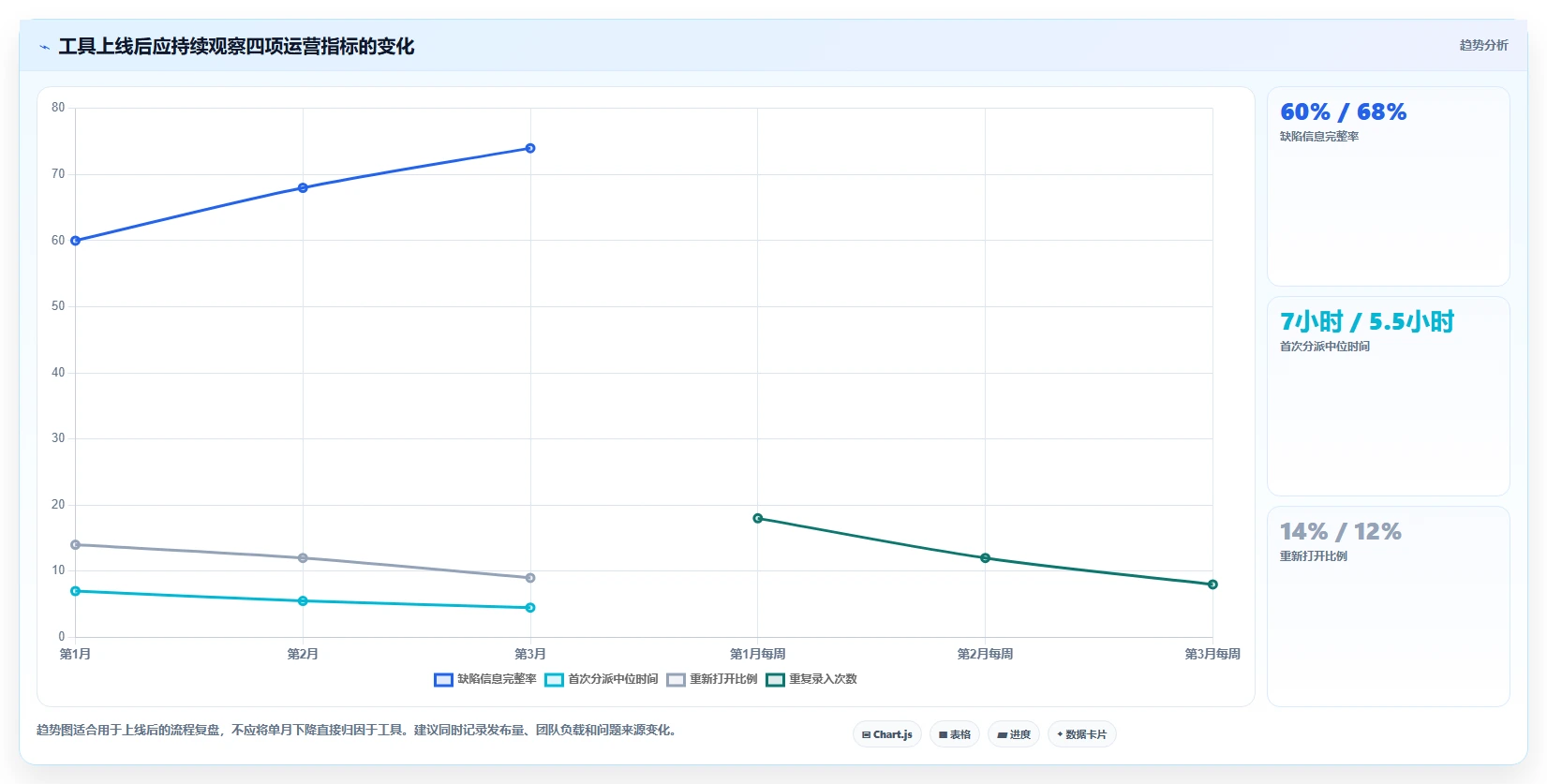Viewport: 1547px width, 784px height.
Task: Click the 趋势分析 tag in the header
Action: (1483, 45)
